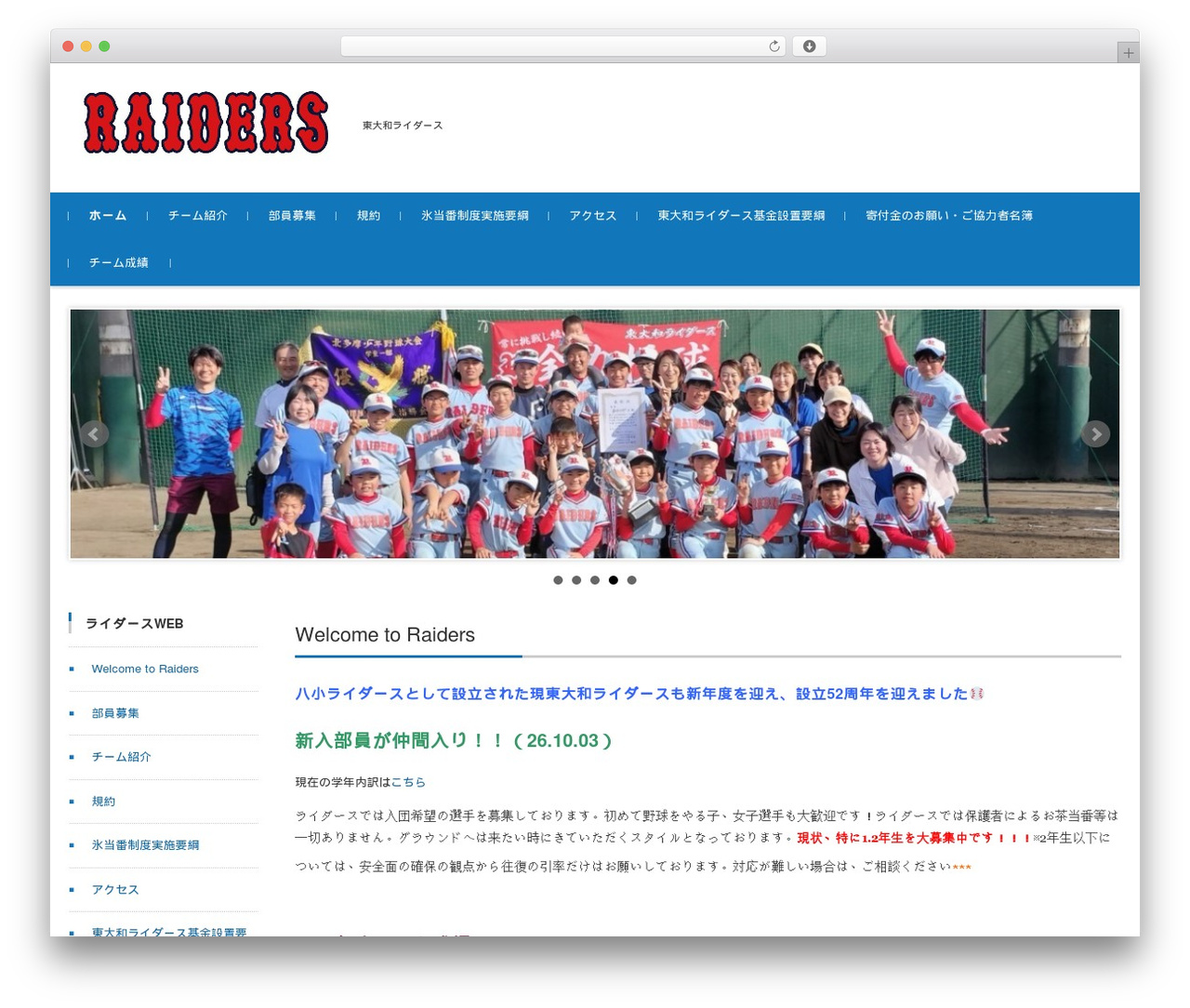Open 規約 in the blue nav bar

pyautogui.click(x=368, y=216)
